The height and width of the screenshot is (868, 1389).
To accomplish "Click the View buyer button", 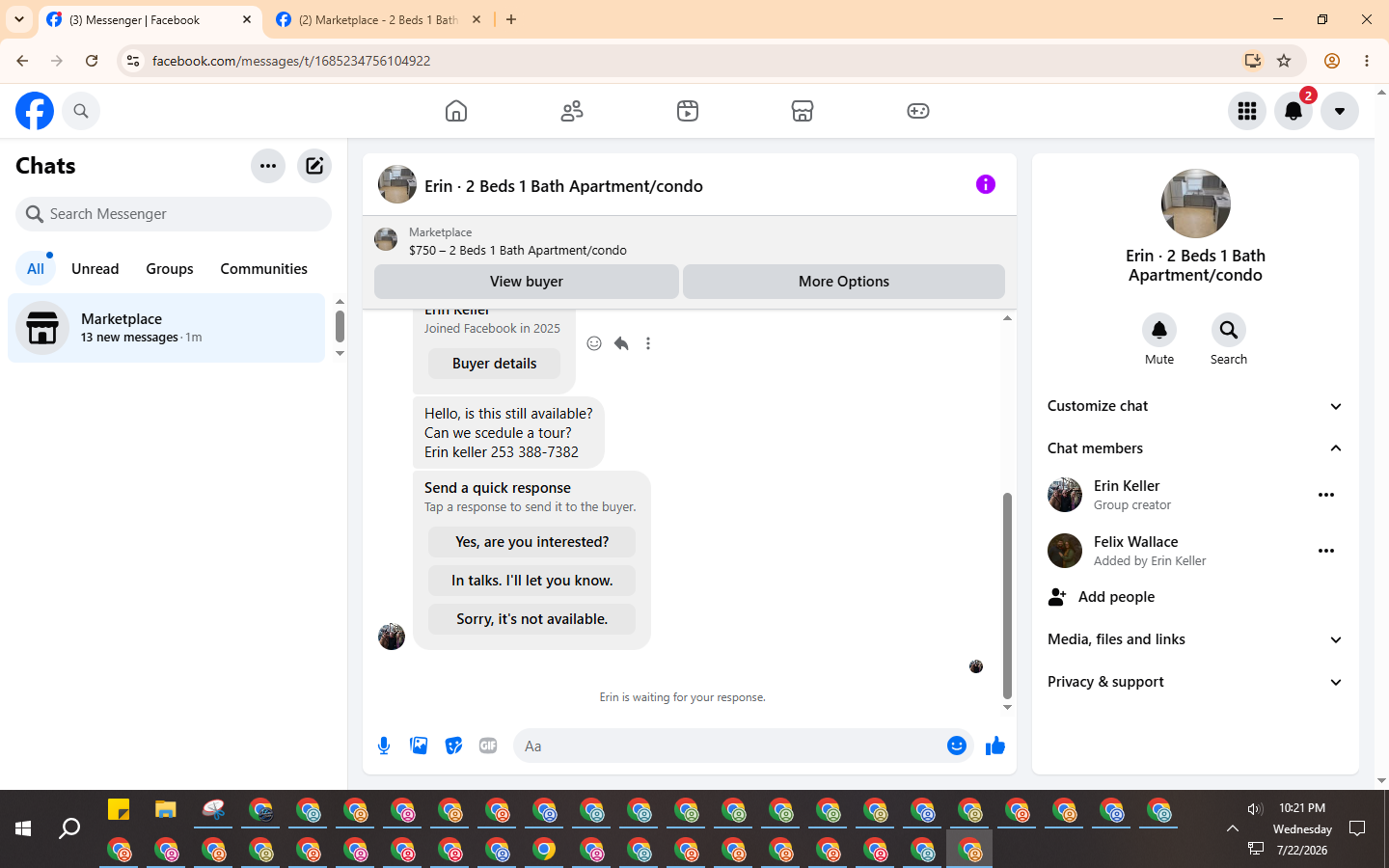I will point(527,282).
